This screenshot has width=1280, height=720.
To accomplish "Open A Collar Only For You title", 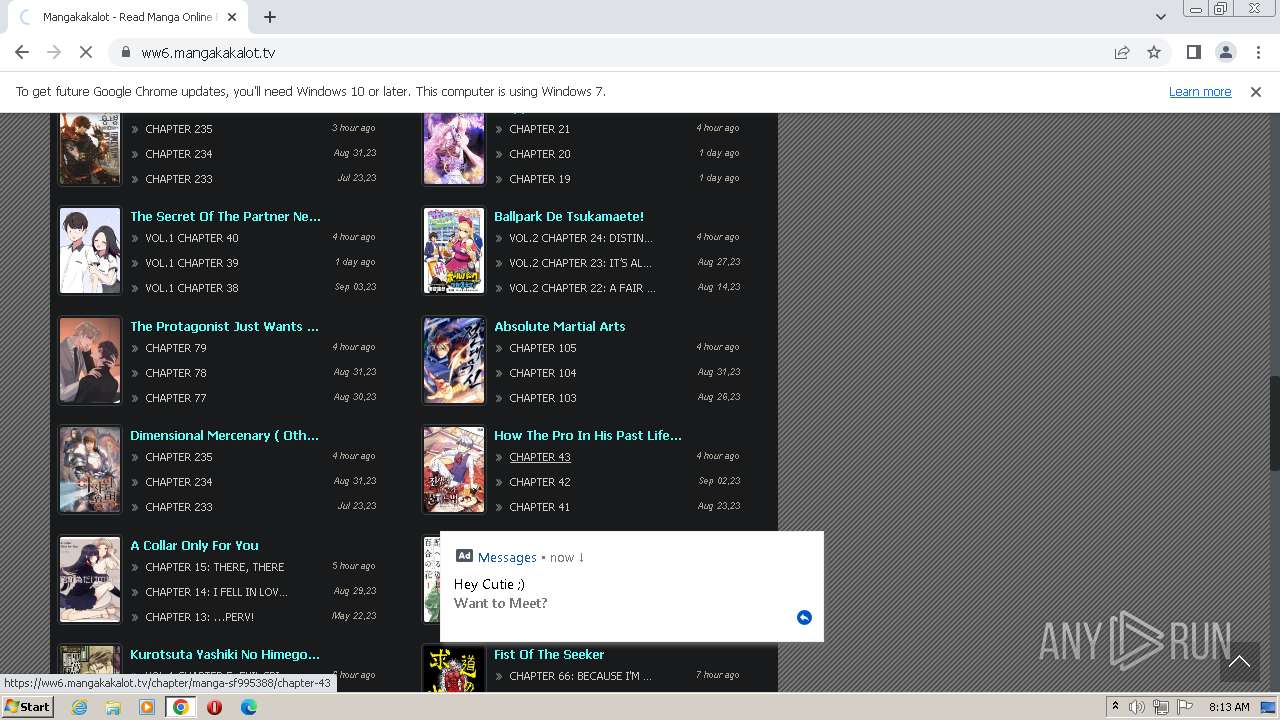I will 194,545.
